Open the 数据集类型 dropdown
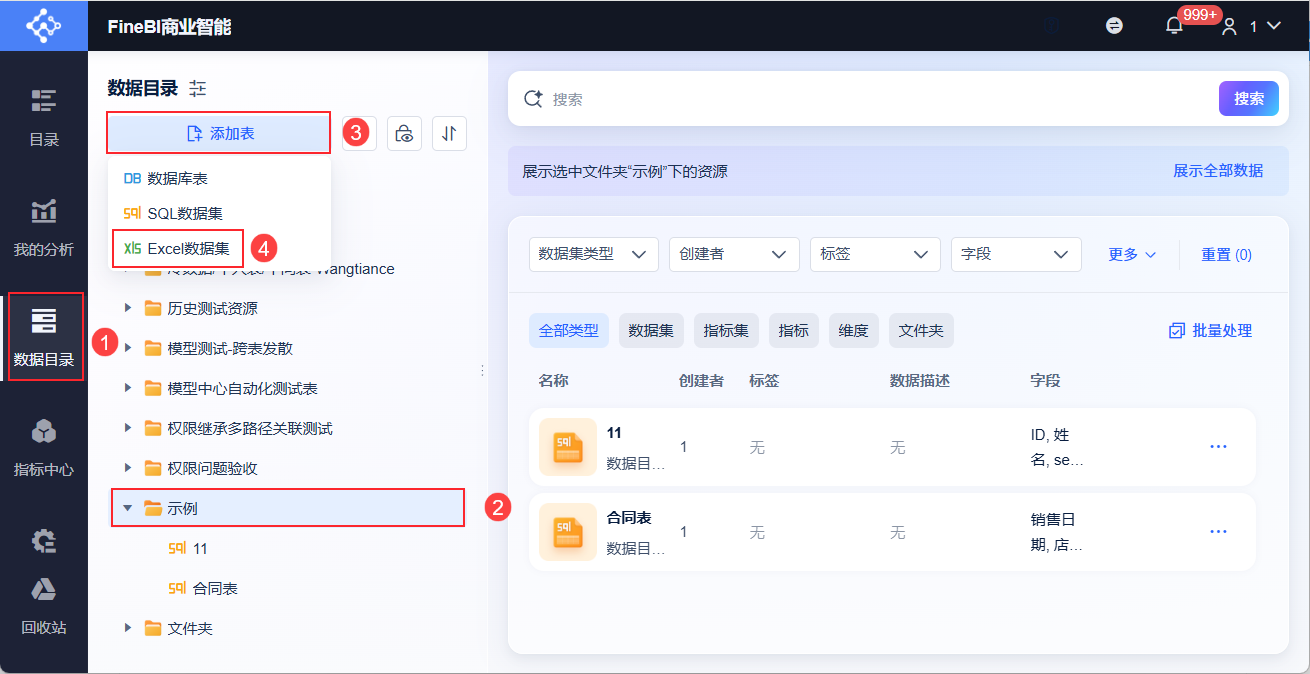Screen dimensions: 1310x674 (x=593, y=254)
